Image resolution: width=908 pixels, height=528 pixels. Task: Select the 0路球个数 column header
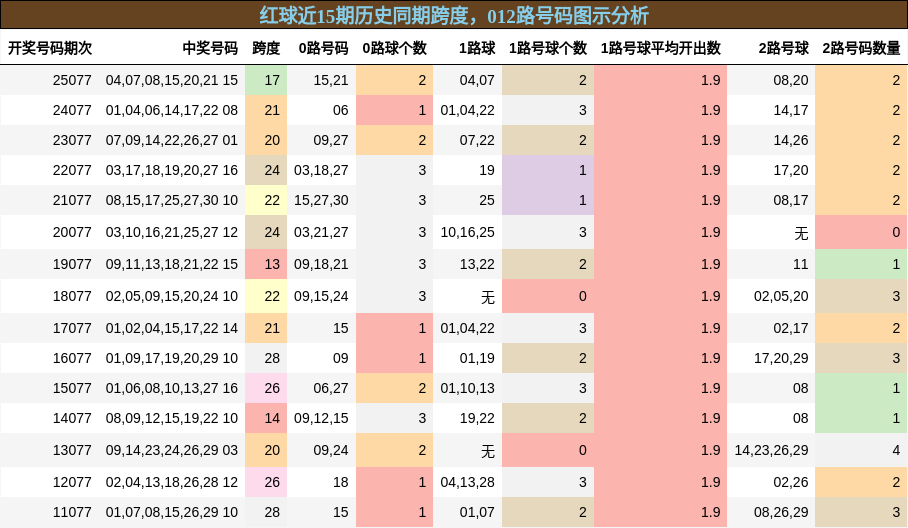[x=394, y=48]
